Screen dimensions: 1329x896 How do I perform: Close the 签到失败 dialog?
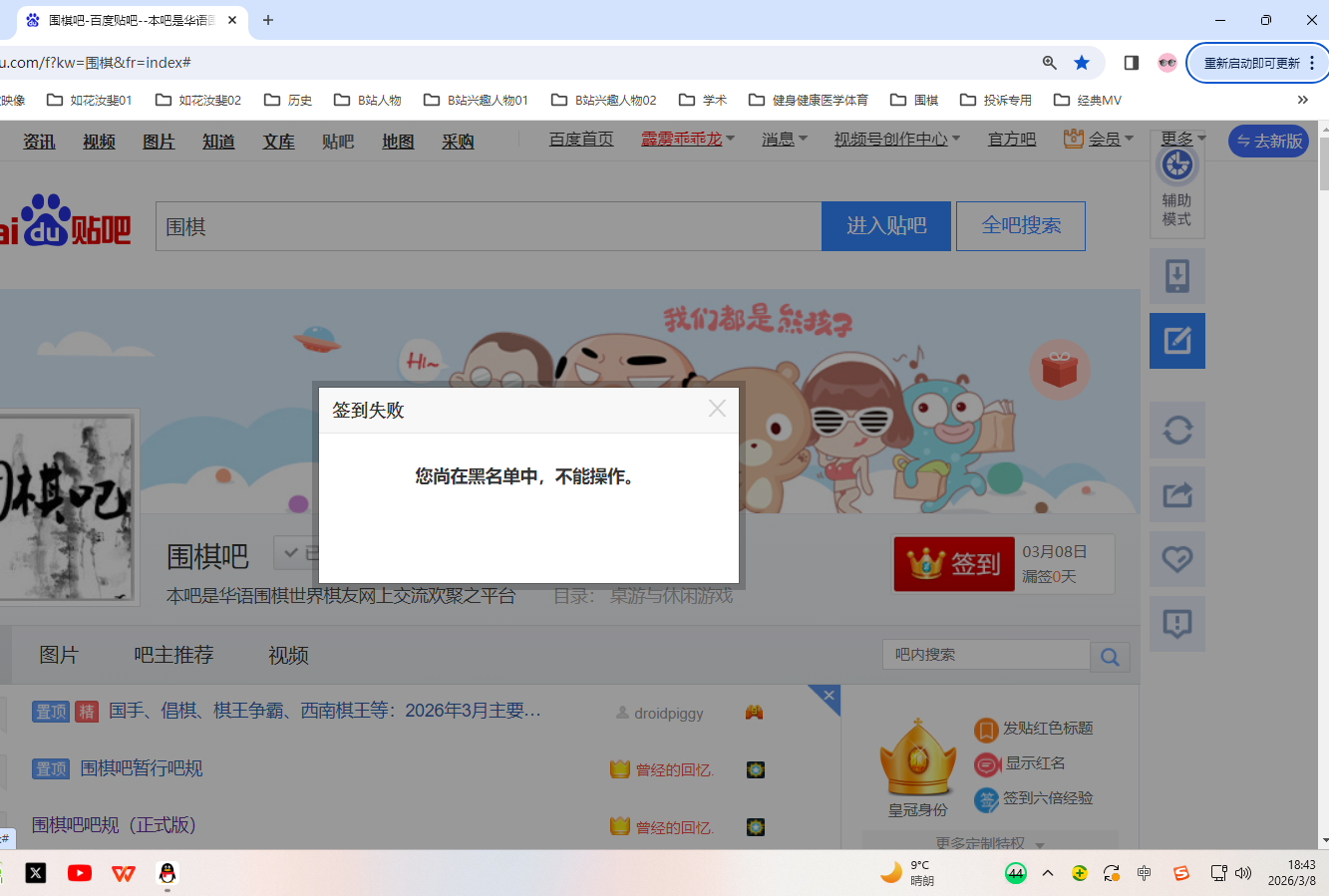tap(717, 409)
